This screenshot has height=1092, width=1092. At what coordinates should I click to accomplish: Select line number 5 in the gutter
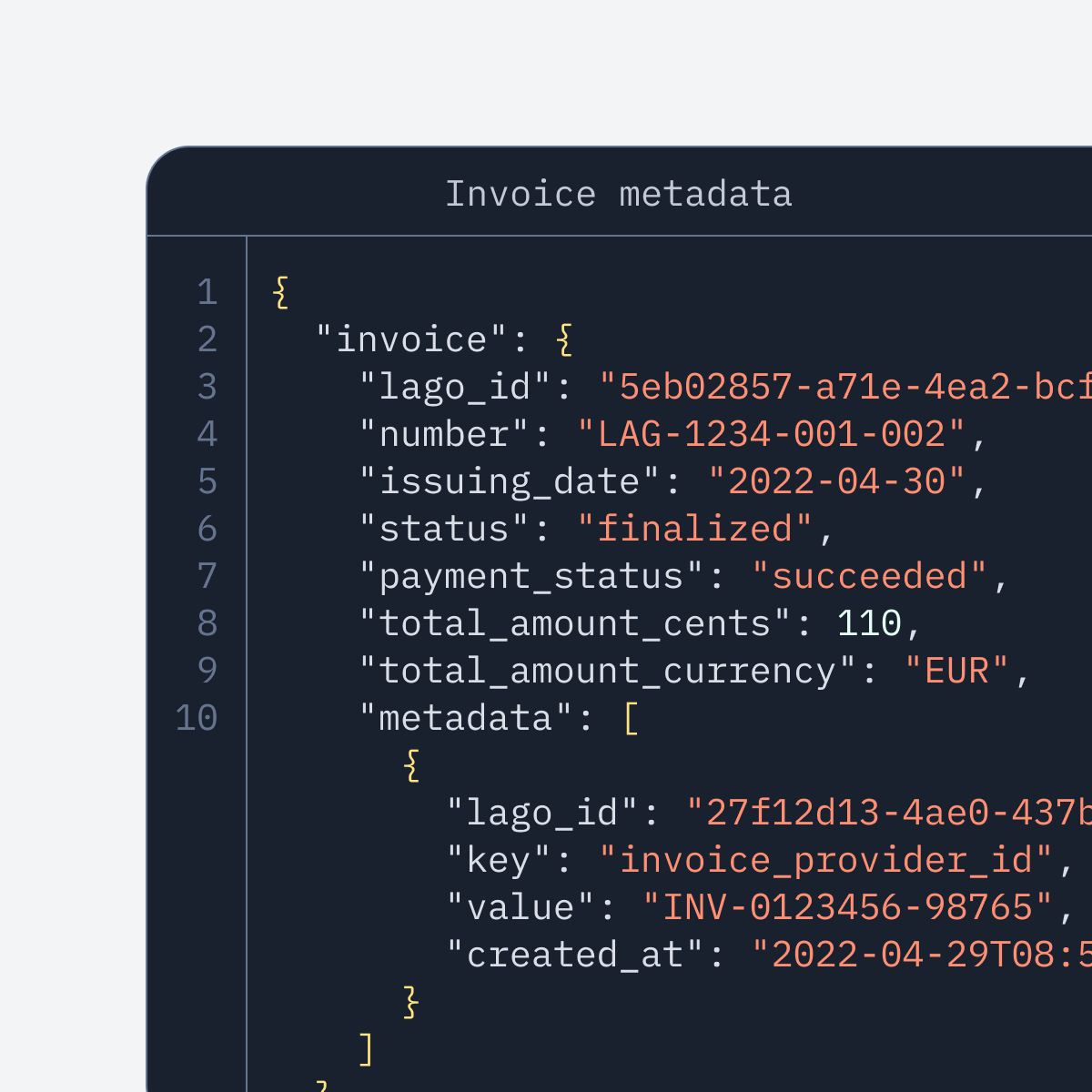pyautogui.click(x=207, y=481)
